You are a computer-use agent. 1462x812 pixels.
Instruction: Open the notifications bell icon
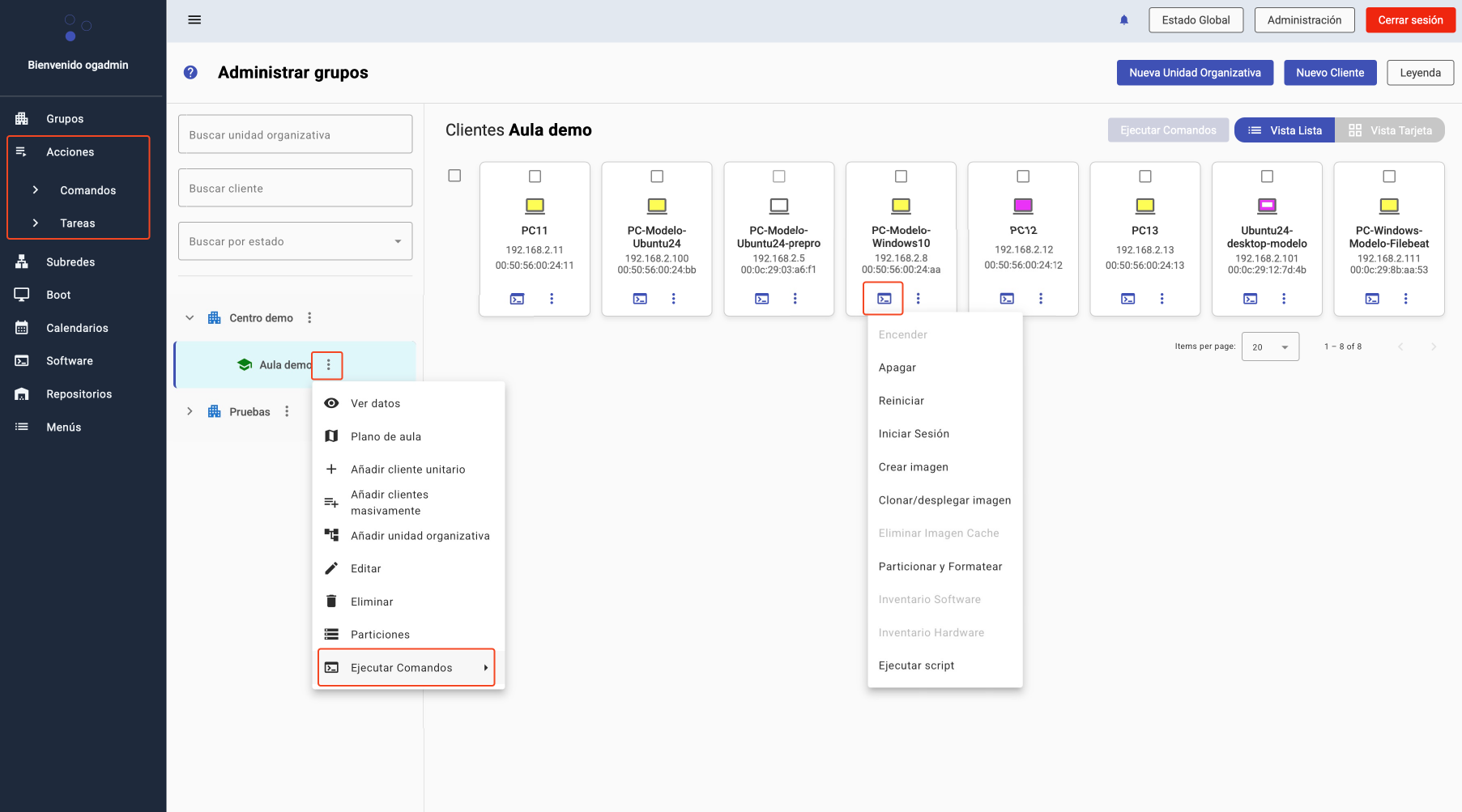[1123, 20]
